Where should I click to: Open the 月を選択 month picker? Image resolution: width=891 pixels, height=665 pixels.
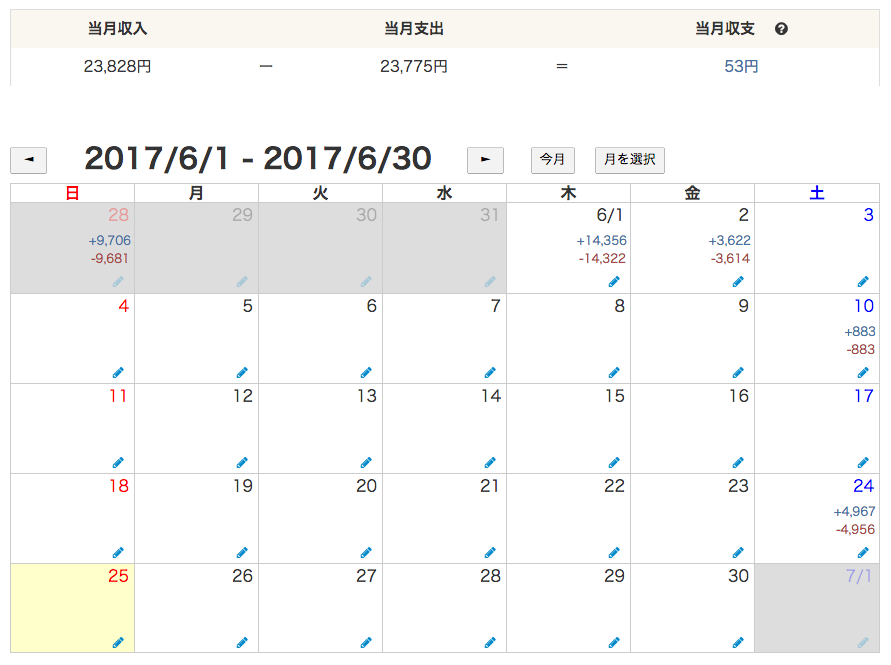tap(630, 160)
